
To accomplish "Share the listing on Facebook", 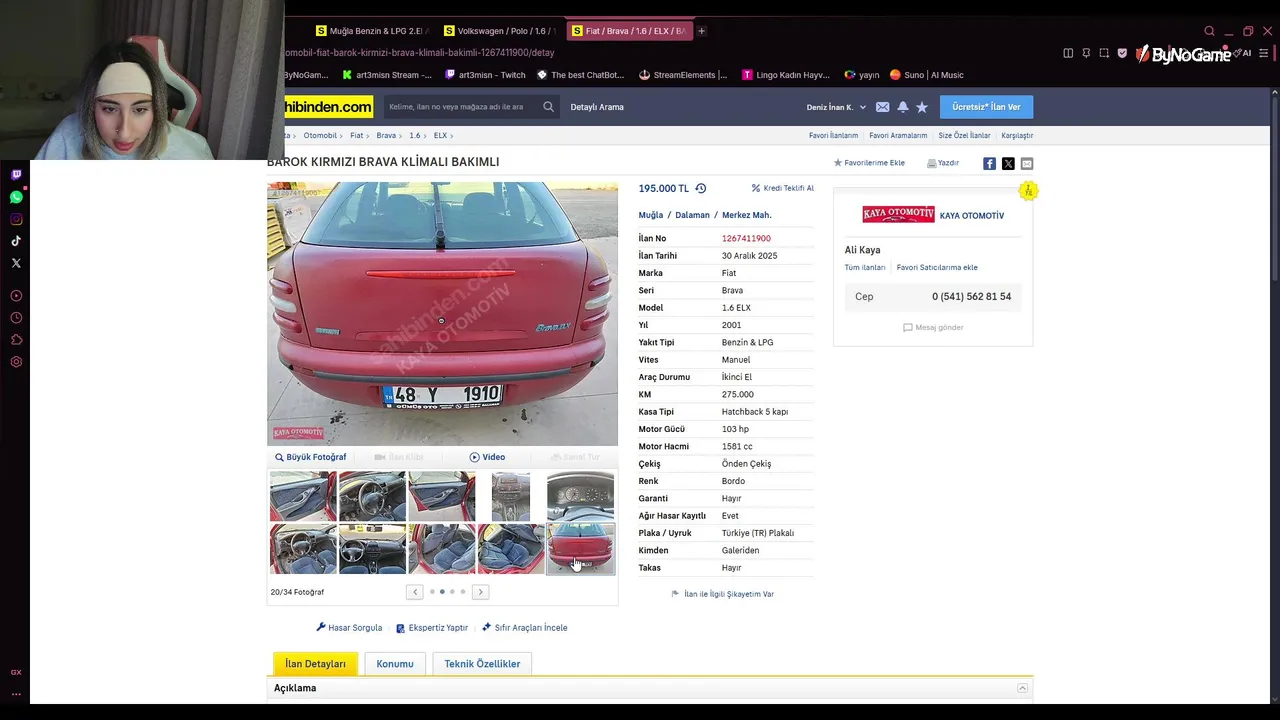I will tap(989, 163).
